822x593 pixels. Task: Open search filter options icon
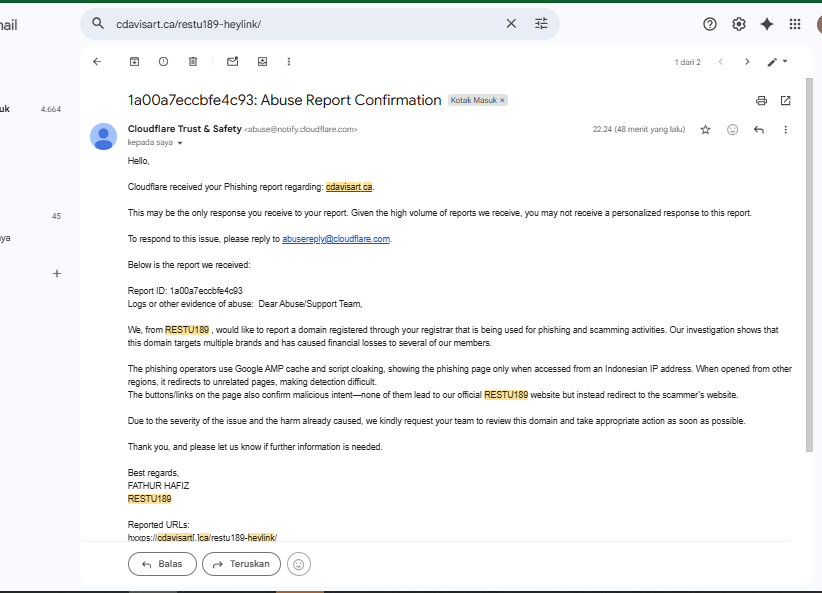[541, 24]
